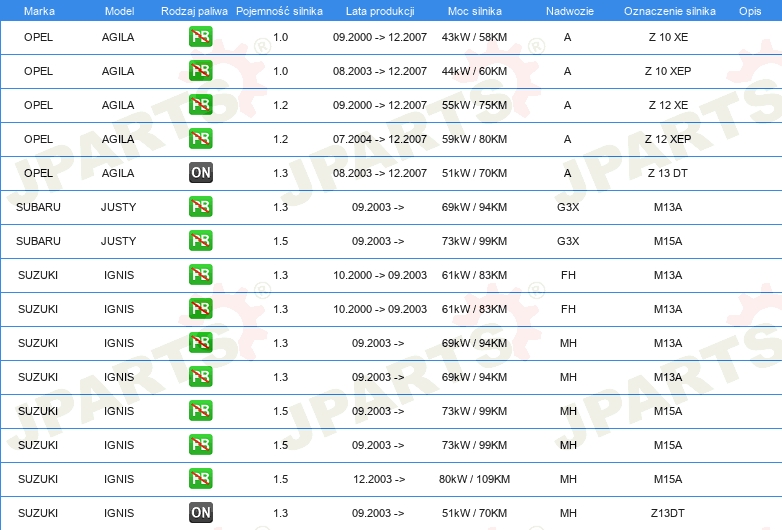
Task: Click the Nadwozie column header
Action: (x=570, y=11)
